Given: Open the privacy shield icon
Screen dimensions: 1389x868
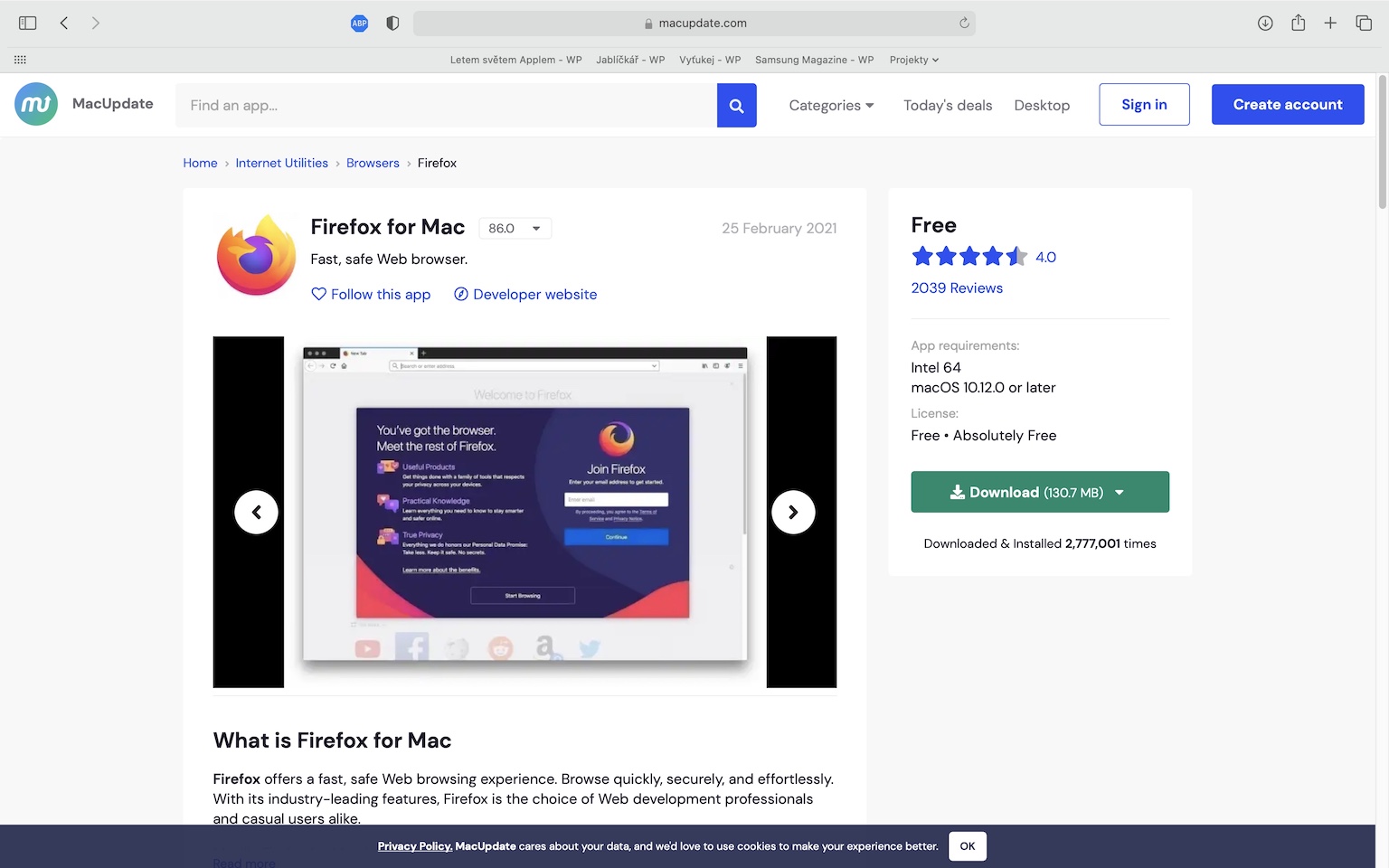Looking at the screenshot, I should (x=392, y=24).
